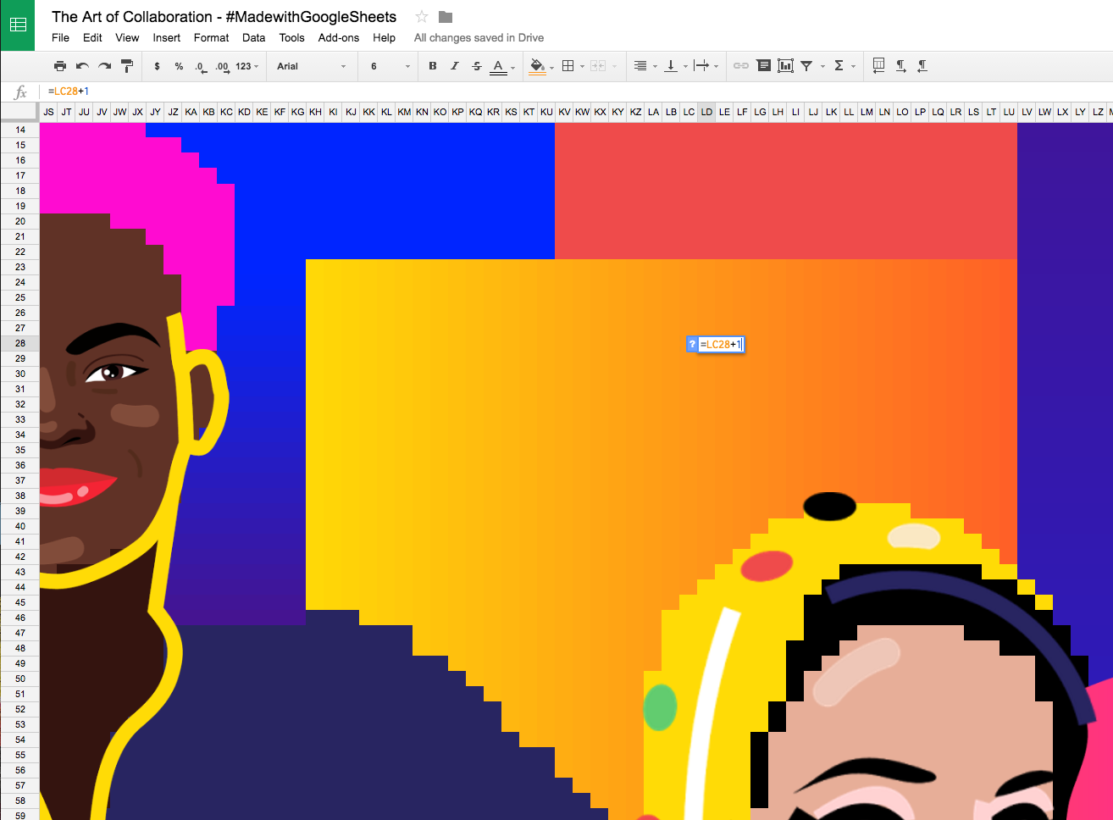This screenshot has width=1113, height=820.
Task: Click the Print icon
Action: (60, 66)
